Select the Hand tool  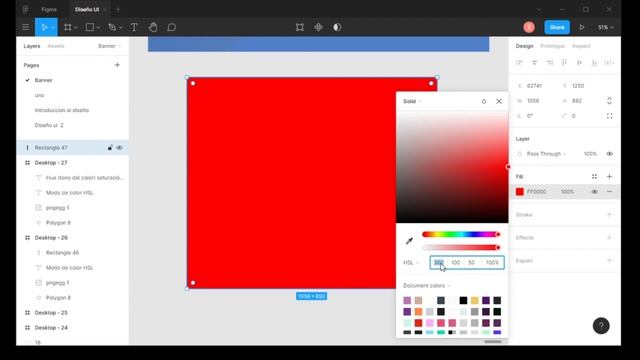click(153, 27)
